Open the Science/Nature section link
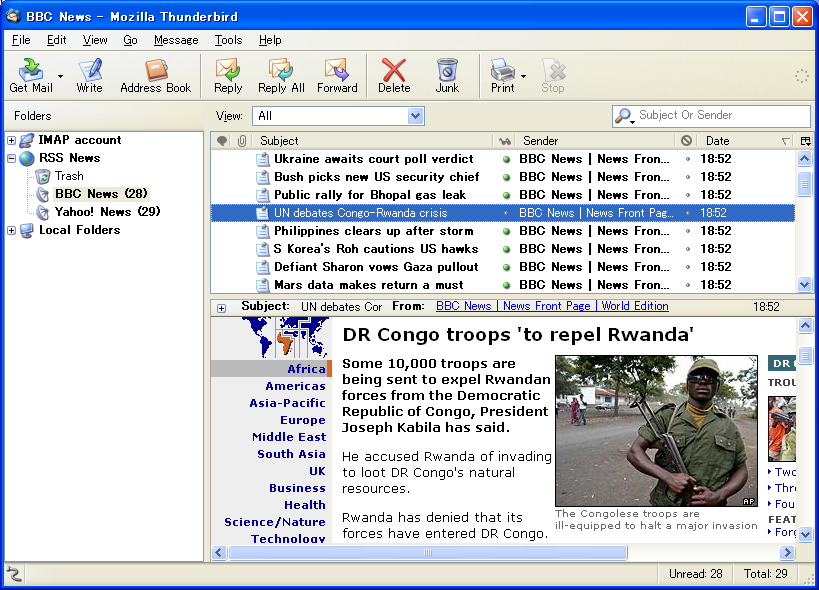819x590 pixels. [275, 522]
